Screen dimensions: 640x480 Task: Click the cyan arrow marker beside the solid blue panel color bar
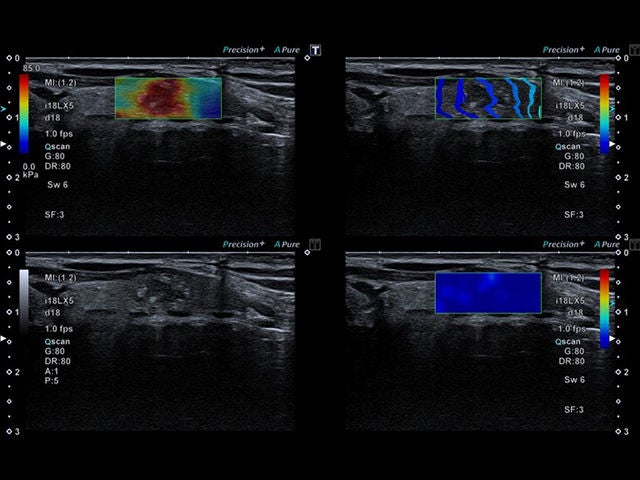(x=612, y=304)
